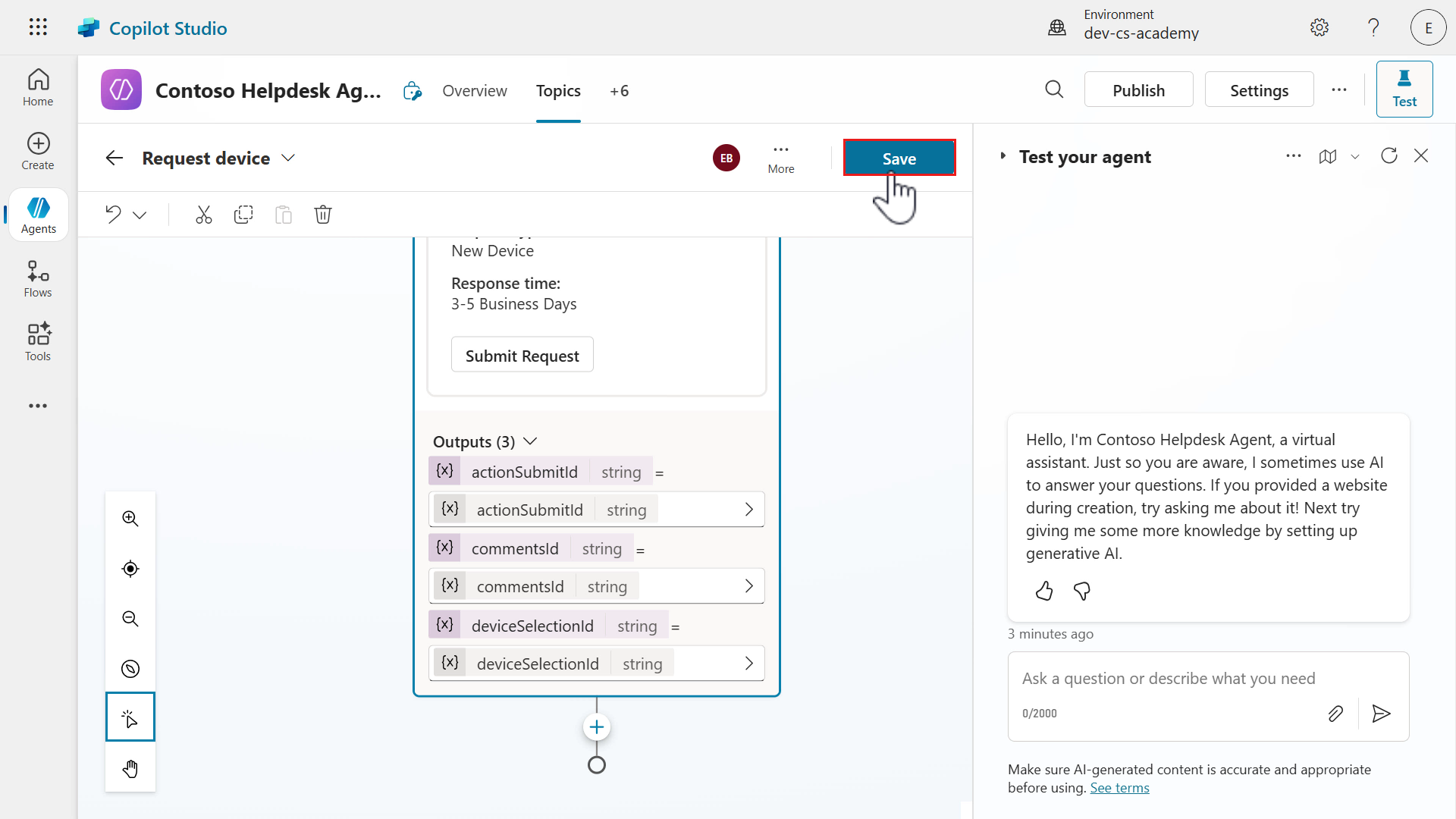Collapse the Outputs (3) section
Image resolution: width=1456 pixels, height=819 pixels.
pos(530,441)
